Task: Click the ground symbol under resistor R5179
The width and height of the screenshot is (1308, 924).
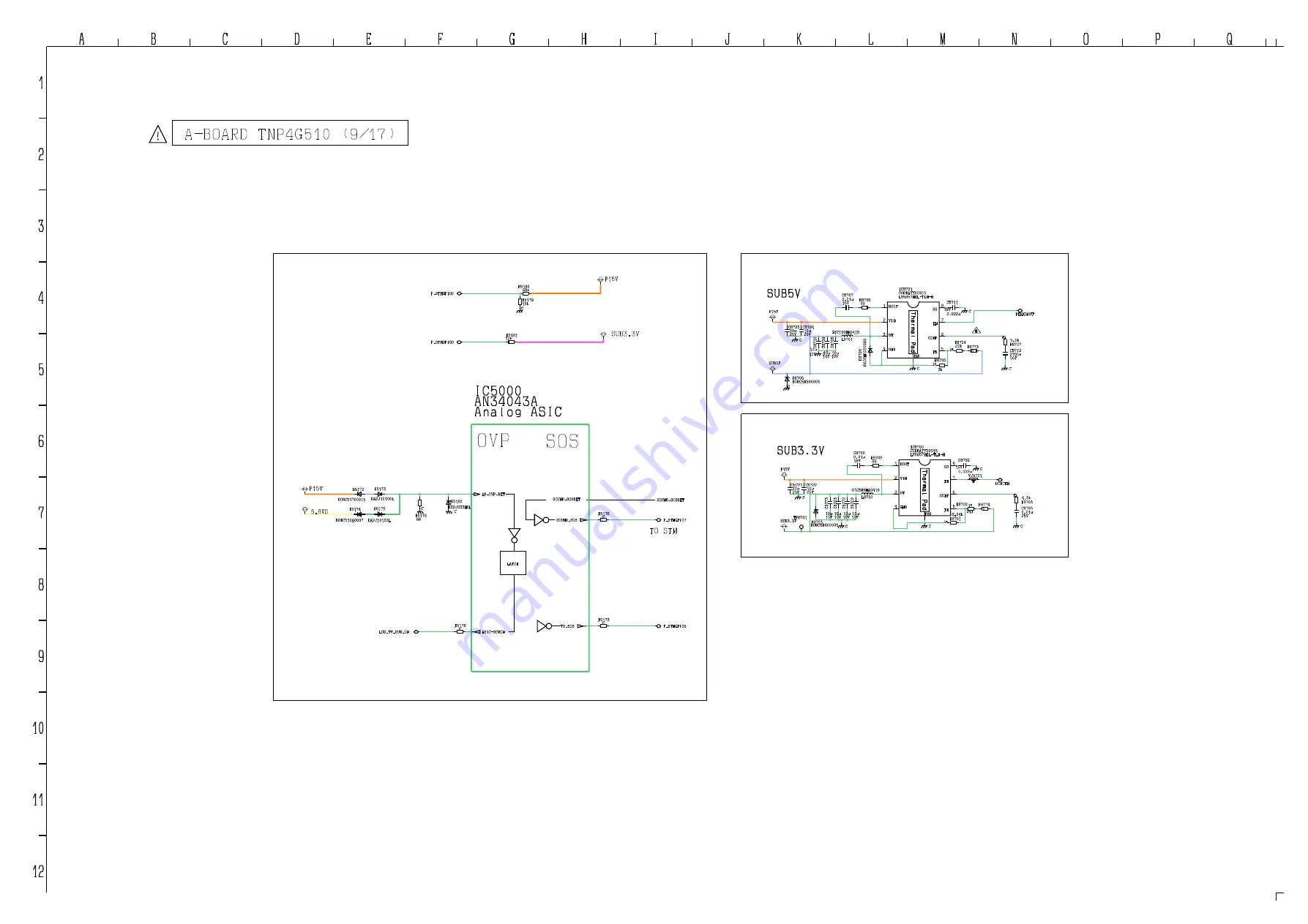Action: coord(520,311)
